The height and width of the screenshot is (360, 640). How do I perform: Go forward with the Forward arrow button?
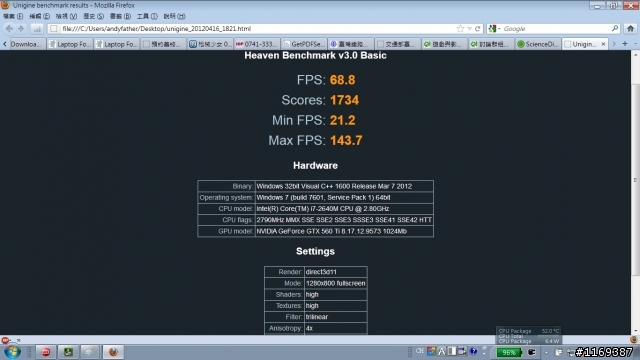(x=21, y=29)
